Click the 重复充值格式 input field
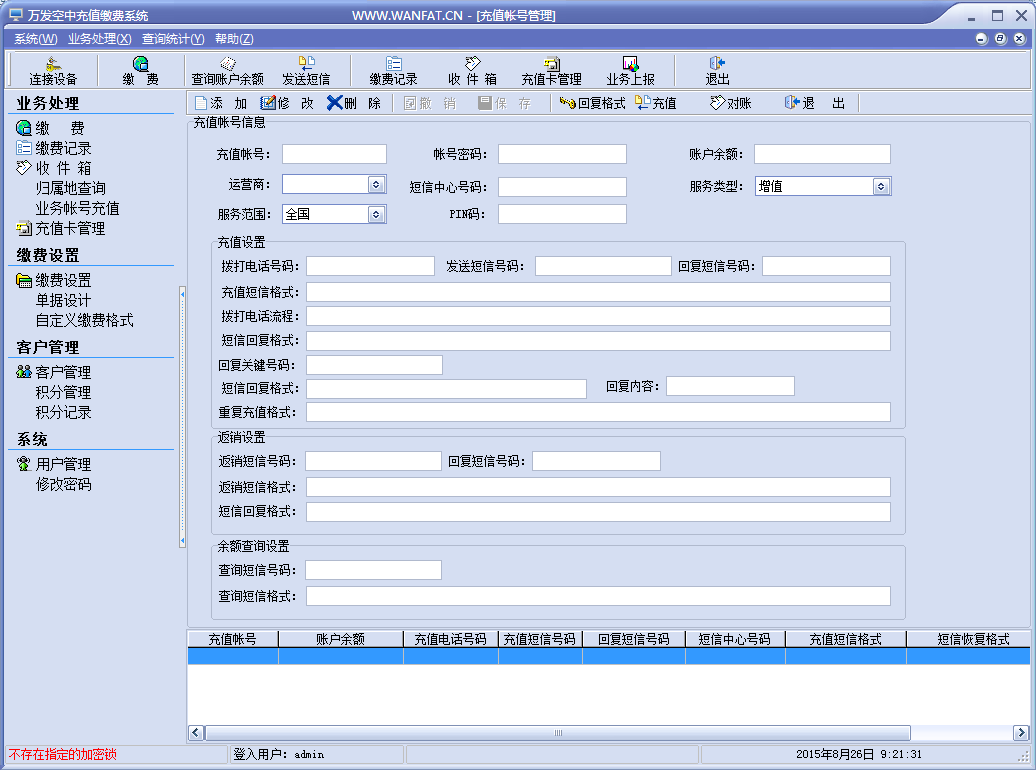 (x=598, y=412)
